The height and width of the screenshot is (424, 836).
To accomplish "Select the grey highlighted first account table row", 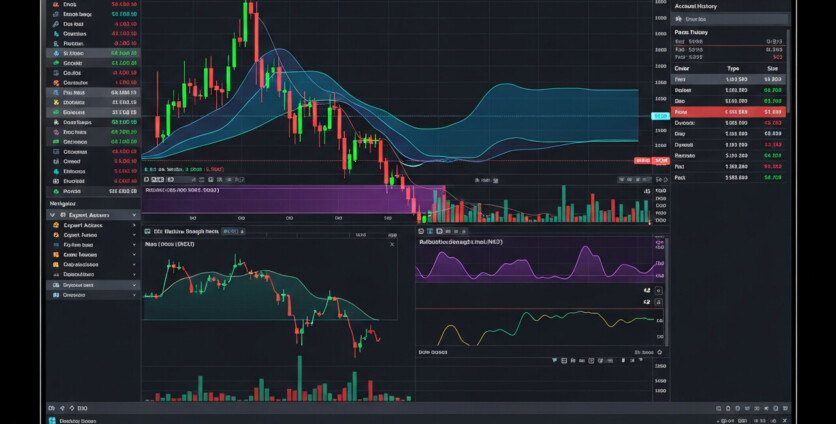I will coord(728,79).
